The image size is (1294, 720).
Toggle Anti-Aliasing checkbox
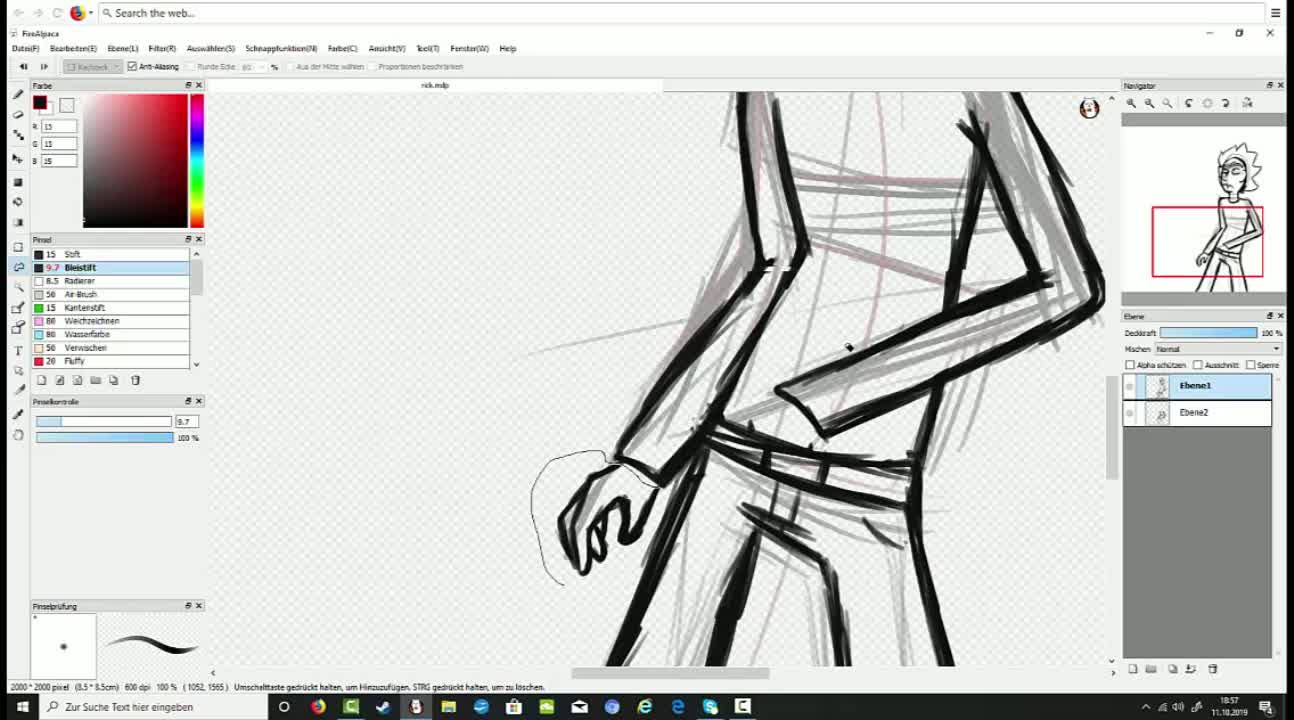click(132, 66)
